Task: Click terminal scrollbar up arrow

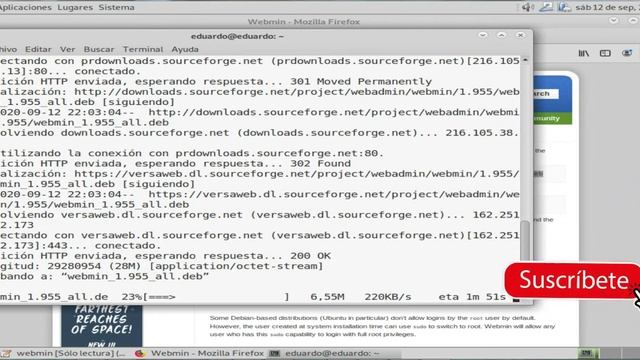Action: [x=526, y=60]
